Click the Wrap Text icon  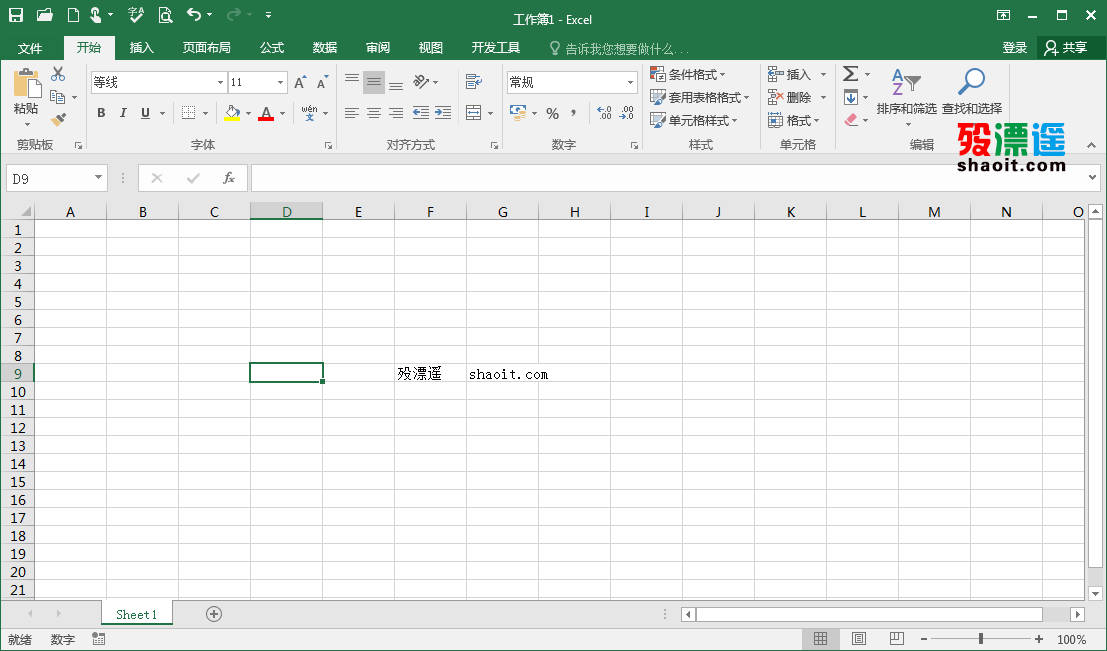(x=474, y=82)
